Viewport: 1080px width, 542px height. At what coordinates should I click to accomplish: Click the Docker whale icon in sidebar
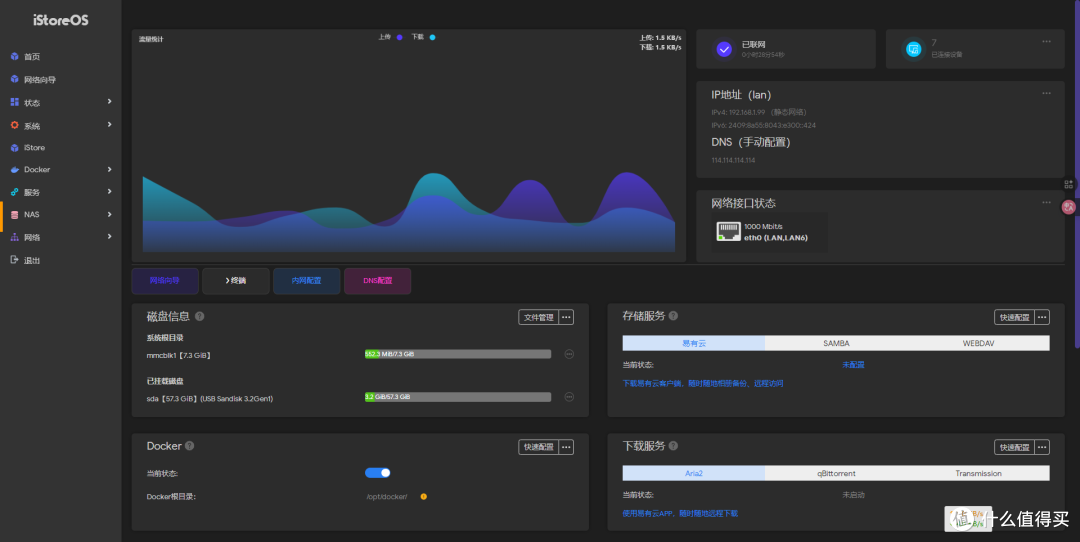tap(14, 169)
